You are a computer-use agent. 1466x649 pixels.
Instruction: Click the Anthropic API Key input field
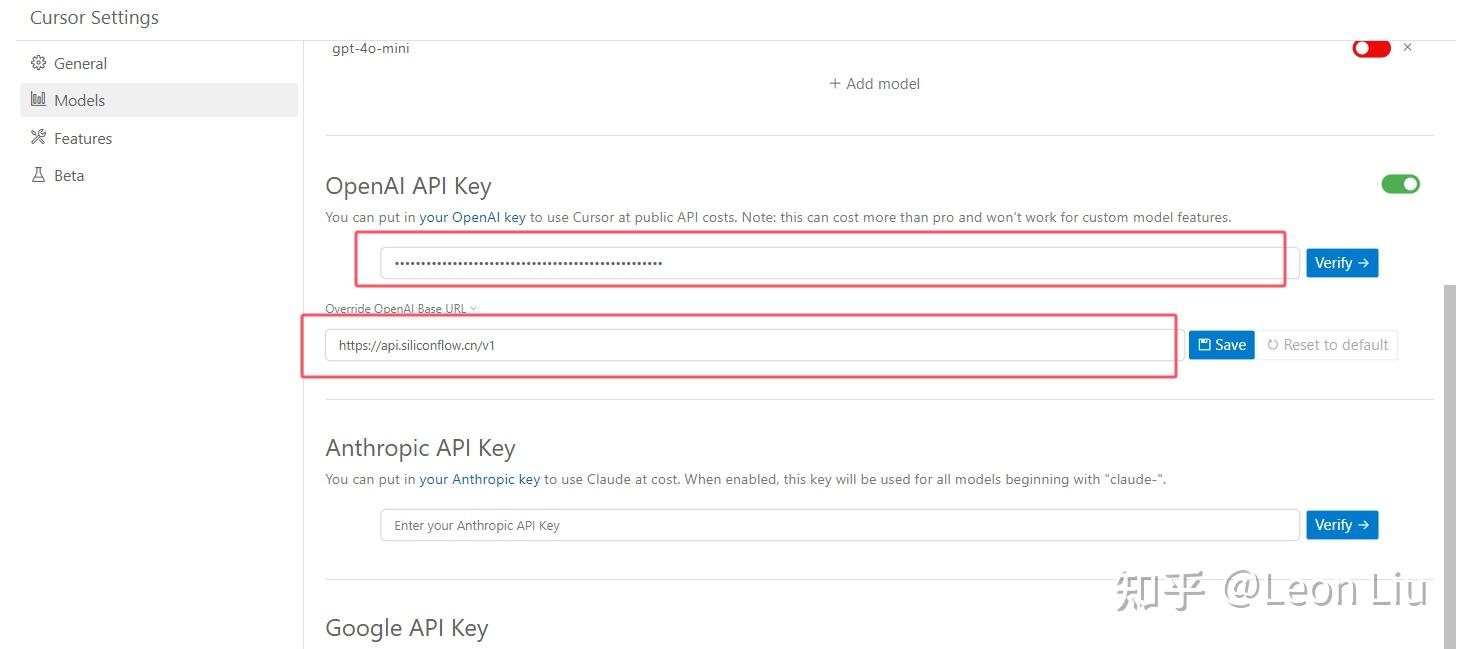[x=839, y=525]
